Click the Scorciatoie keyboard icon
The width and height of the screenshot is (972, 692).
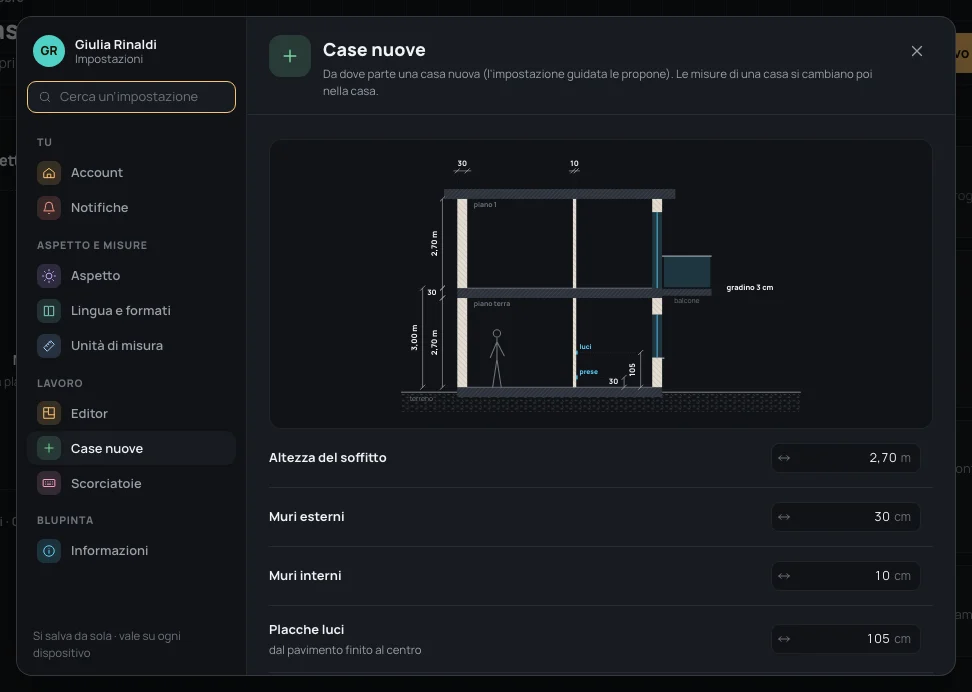[49, 484]
